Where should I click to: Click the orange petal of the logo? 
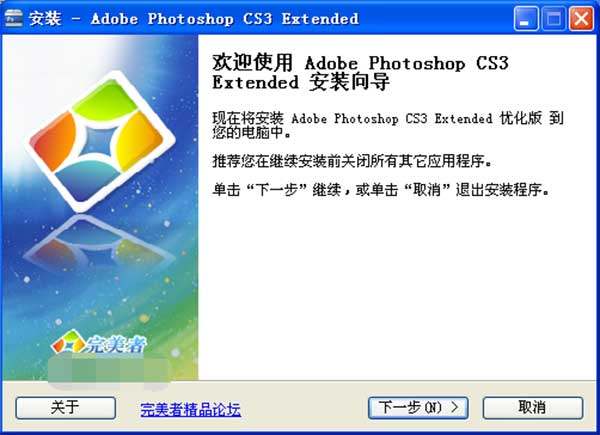[54, 140]
